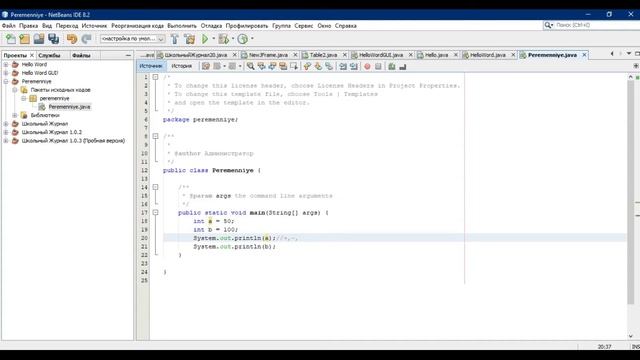Minimize the Projects panel

(x=128, y=56)
